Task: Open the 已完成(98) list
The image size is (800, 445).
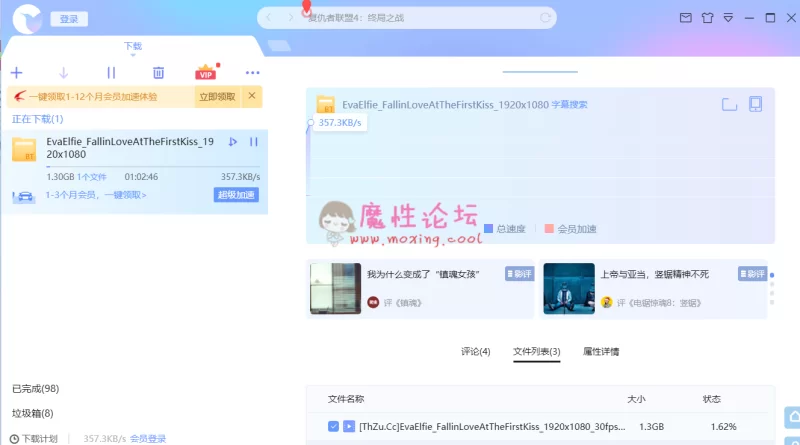Action: 35,389
